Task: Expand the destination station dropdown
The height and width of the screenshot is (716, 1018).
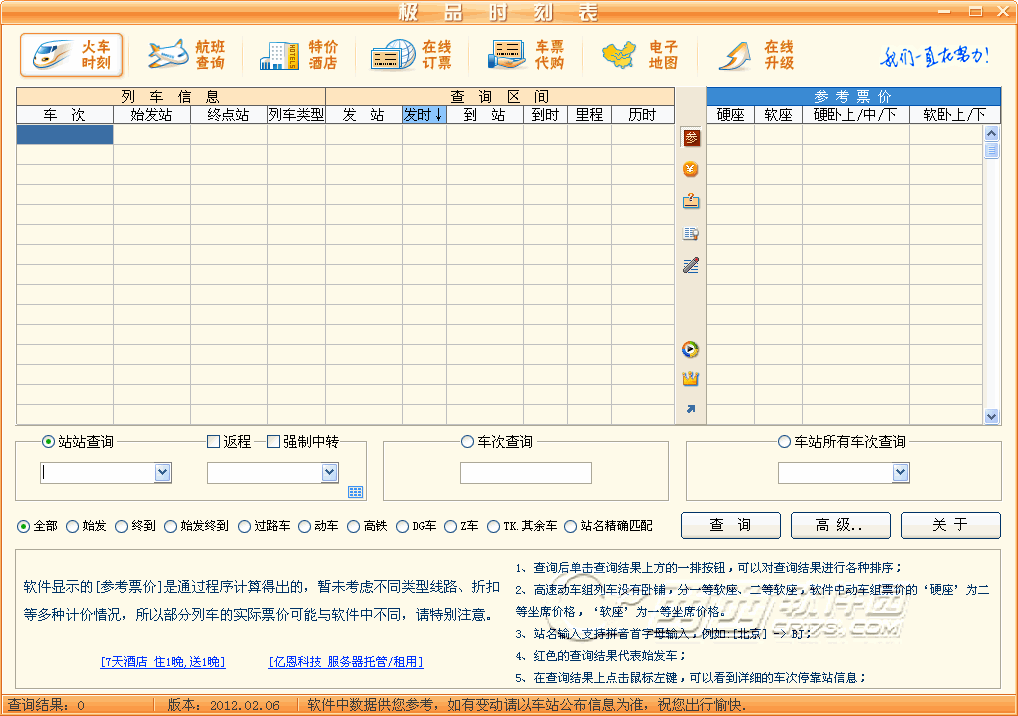Action: pyautogui.click(x=330, y=473)
